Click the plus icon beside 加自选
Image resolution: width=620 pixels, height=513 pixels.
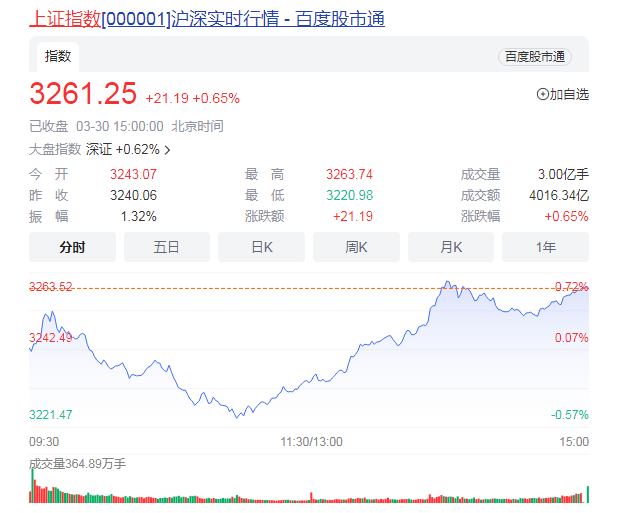[543, 95]
